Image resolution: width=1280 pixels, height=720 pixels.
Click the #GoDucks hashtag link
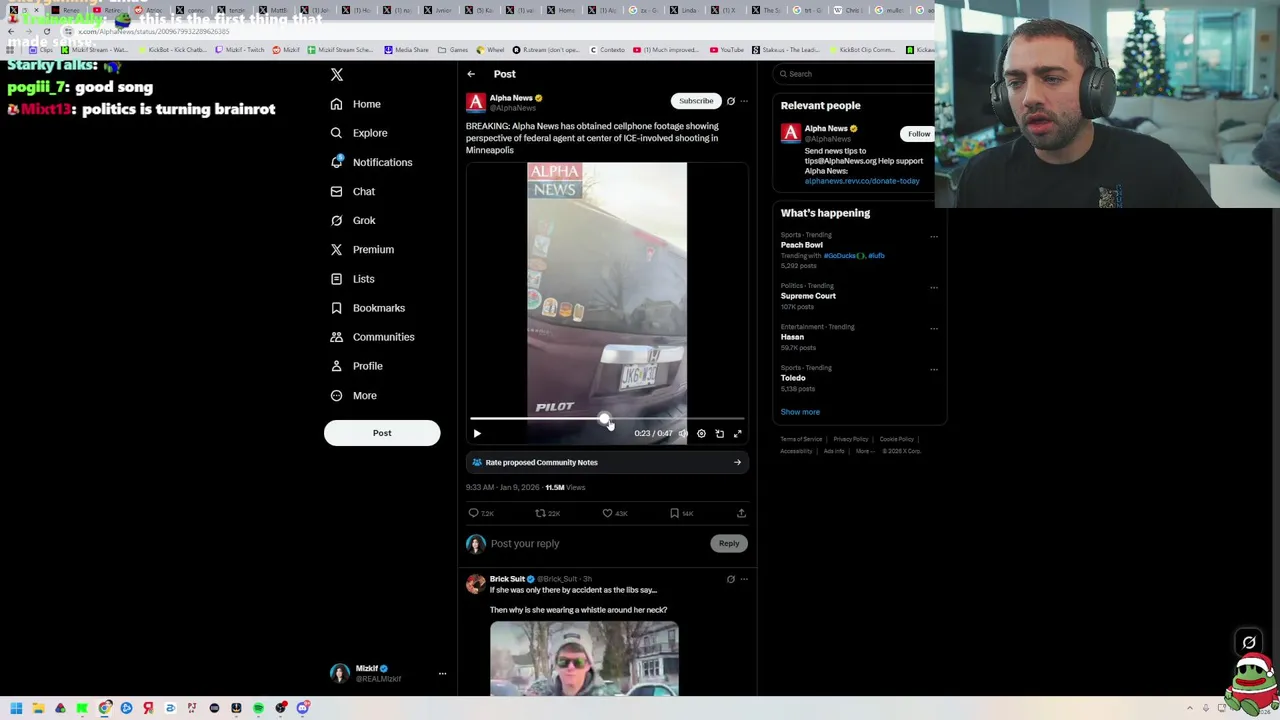(x=842, y=256)
